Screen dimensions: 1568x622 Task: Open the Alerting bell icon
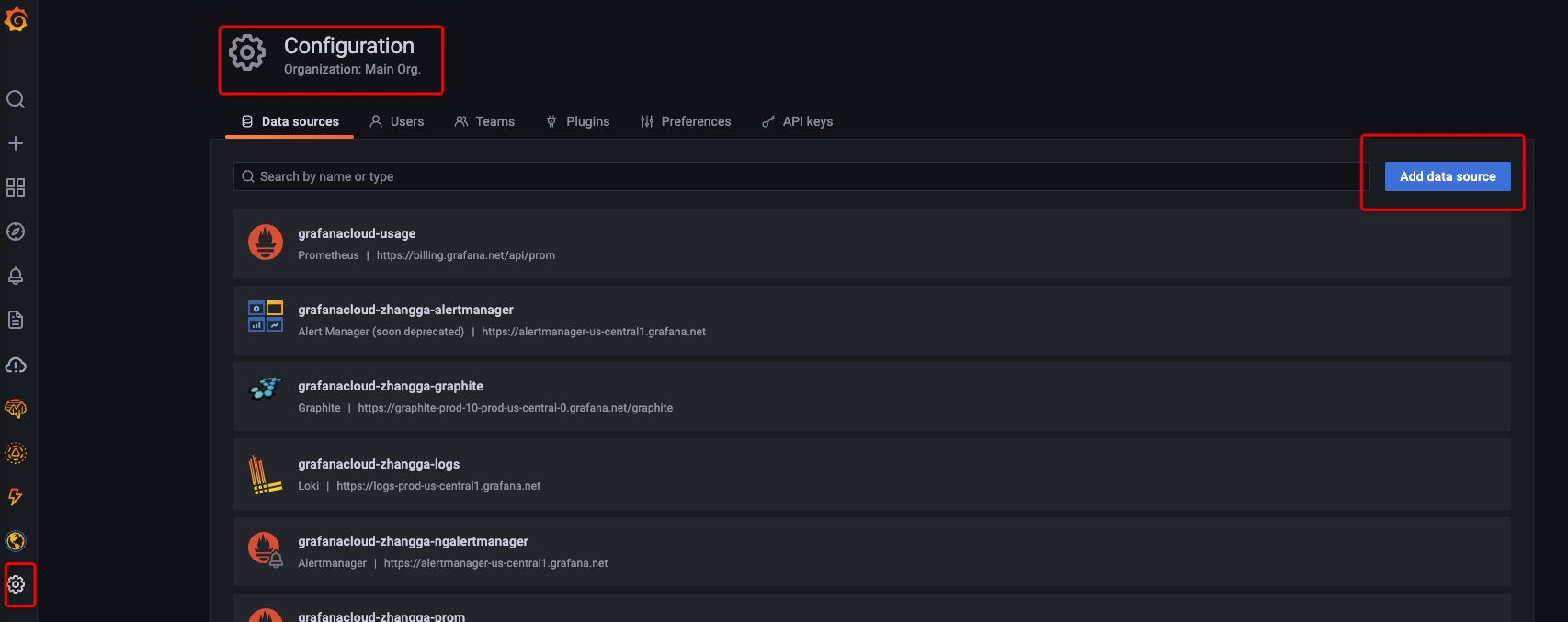(x=16, y=276)
